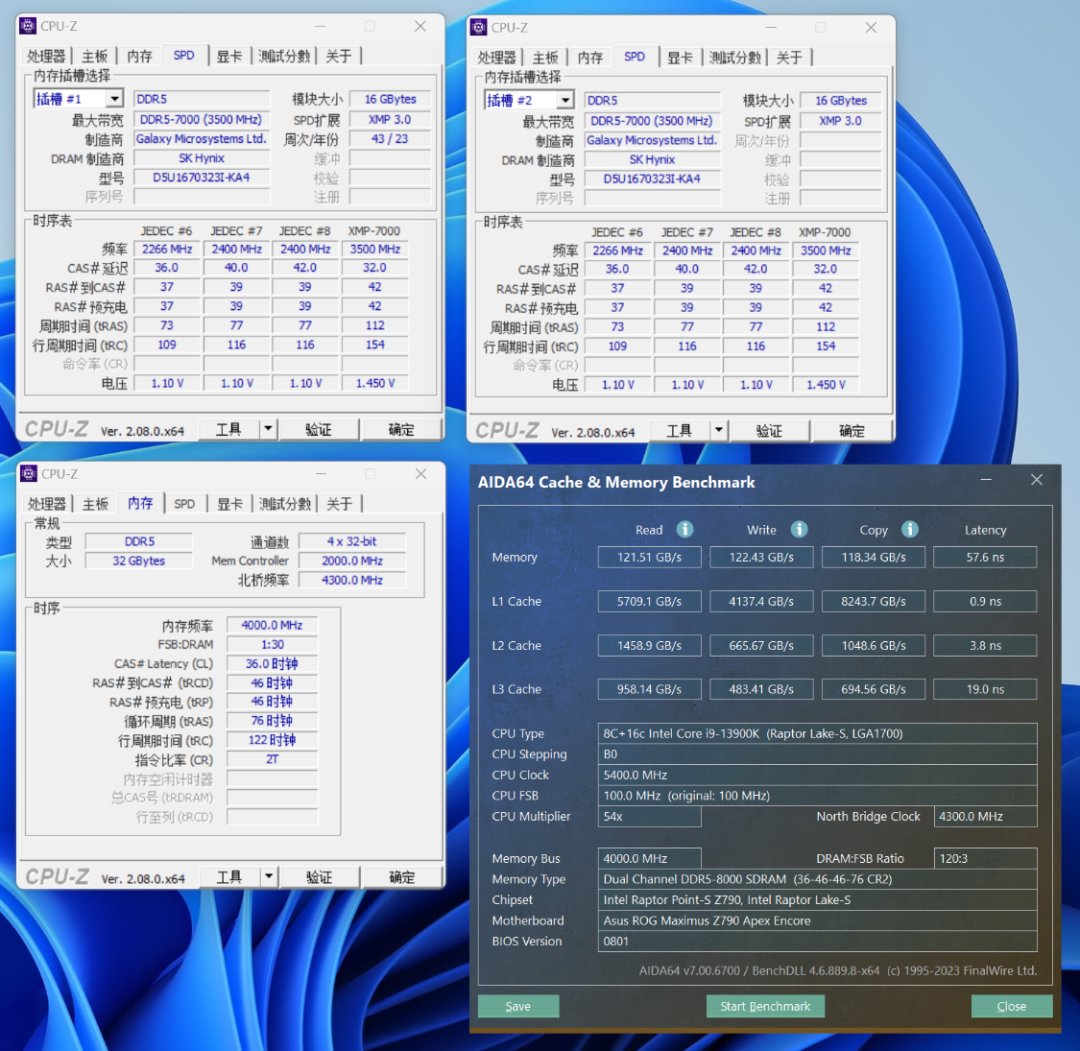Expand tools arrow in slot #2 CPU-Z window
The width and height of the screenshot is (1080, 1051).
718,431
